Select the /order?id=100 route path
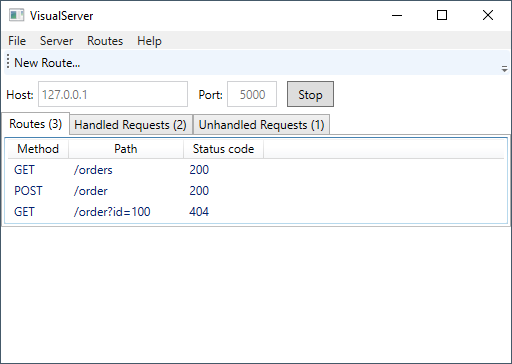The height and width of the screenshot is (364, 512). [x=112, y=212]
